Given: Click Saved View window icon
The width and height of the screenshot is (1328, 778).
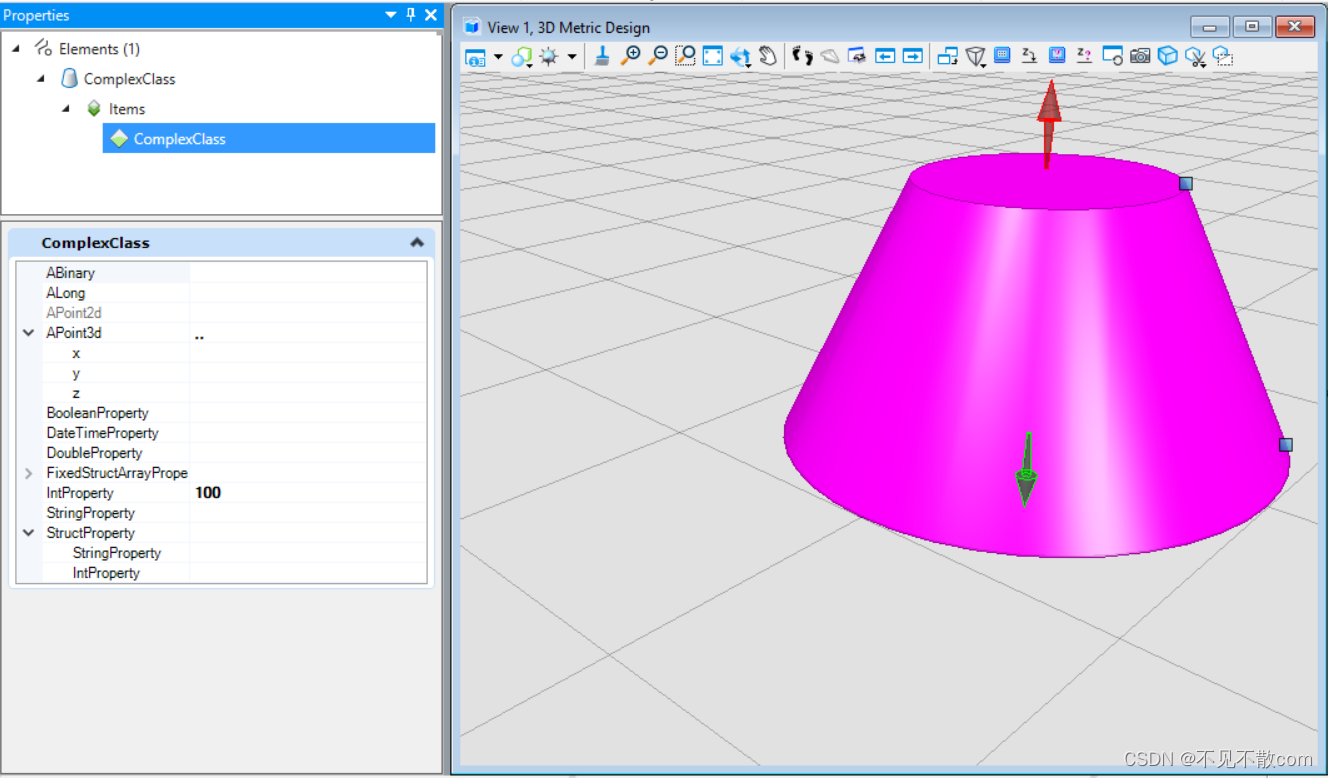Looking at the screenshot, I should pyautogui.click(x=1112, y=56).
